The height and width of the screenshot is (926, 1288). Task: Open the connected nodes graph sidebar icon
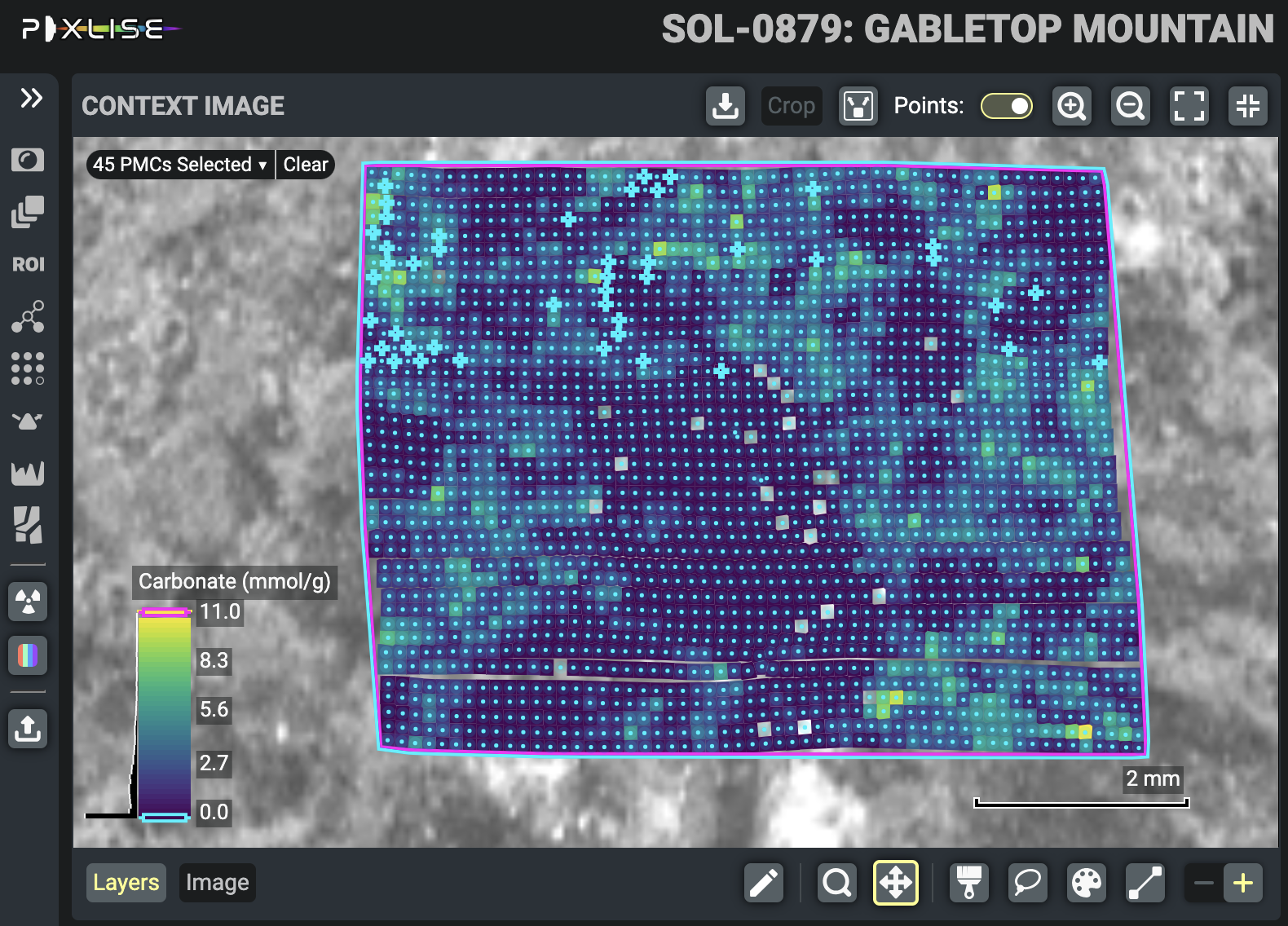pyautogui.click(x=28, y=316)
